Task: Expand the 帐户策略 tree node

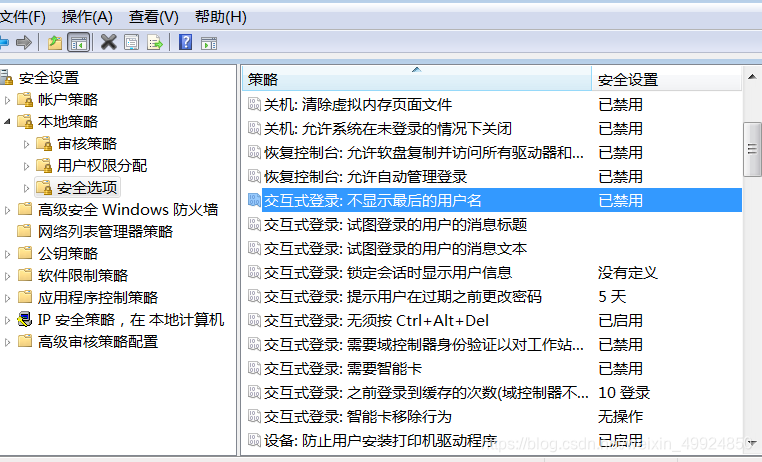Action: click(x=7, y=100)
